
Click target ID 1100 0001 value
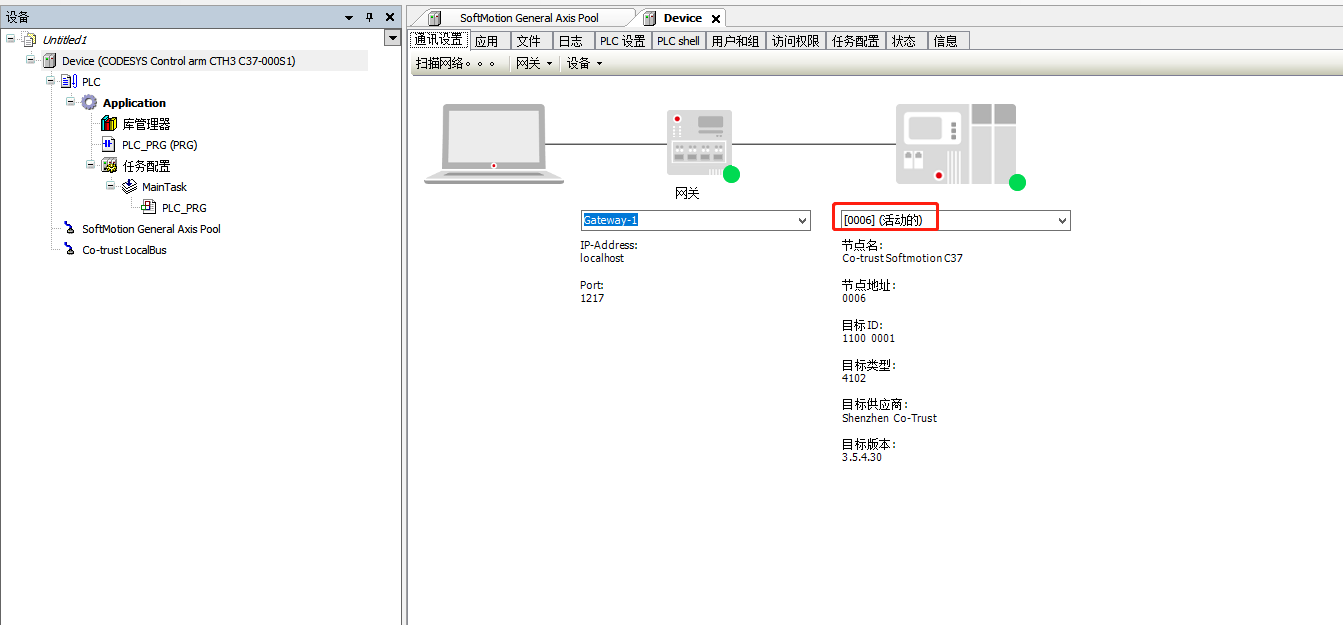868,338
